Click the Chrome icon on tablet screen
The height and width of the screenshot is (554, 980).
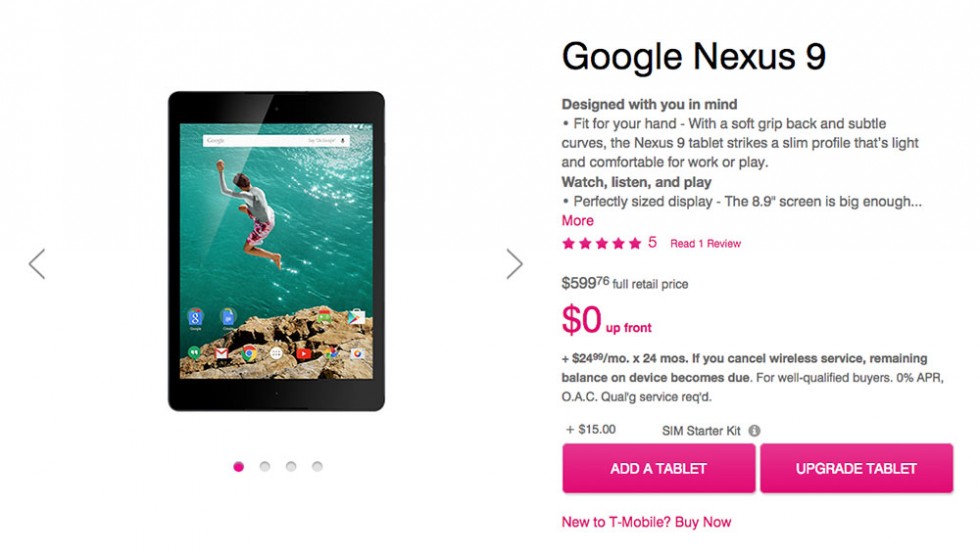[x=248, y=353]
